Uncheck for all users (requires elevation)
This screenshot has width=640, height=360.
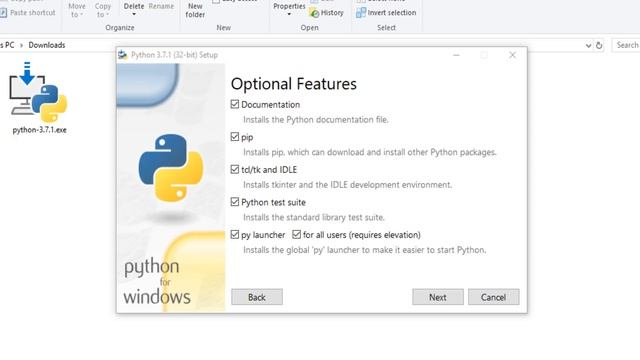pos(297,235)
